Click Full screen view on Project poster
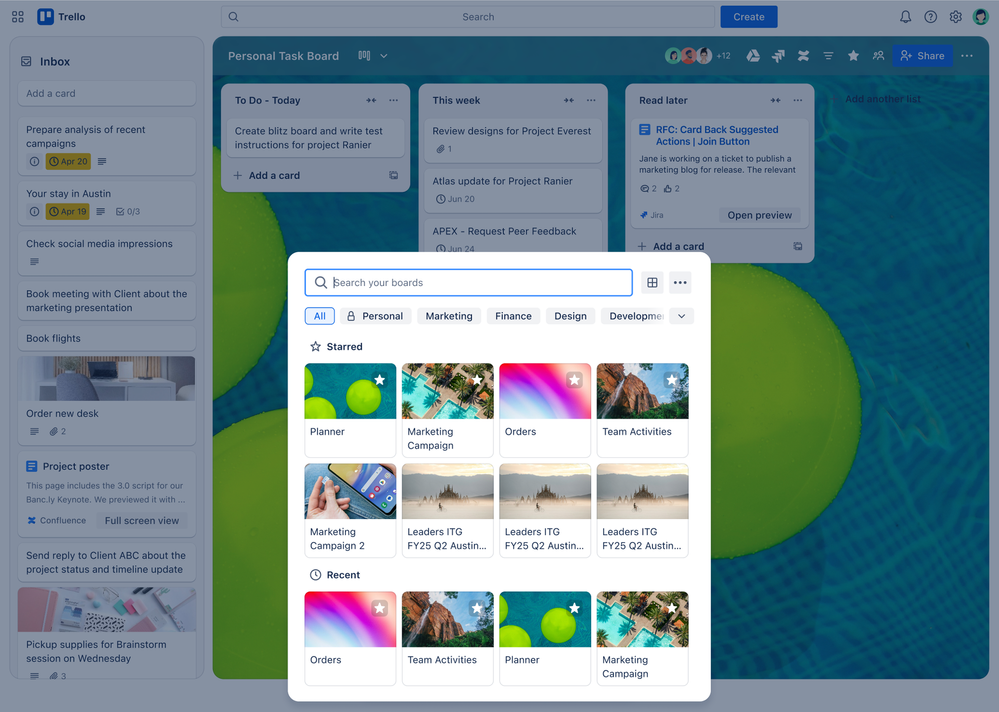 coord(141,521)
